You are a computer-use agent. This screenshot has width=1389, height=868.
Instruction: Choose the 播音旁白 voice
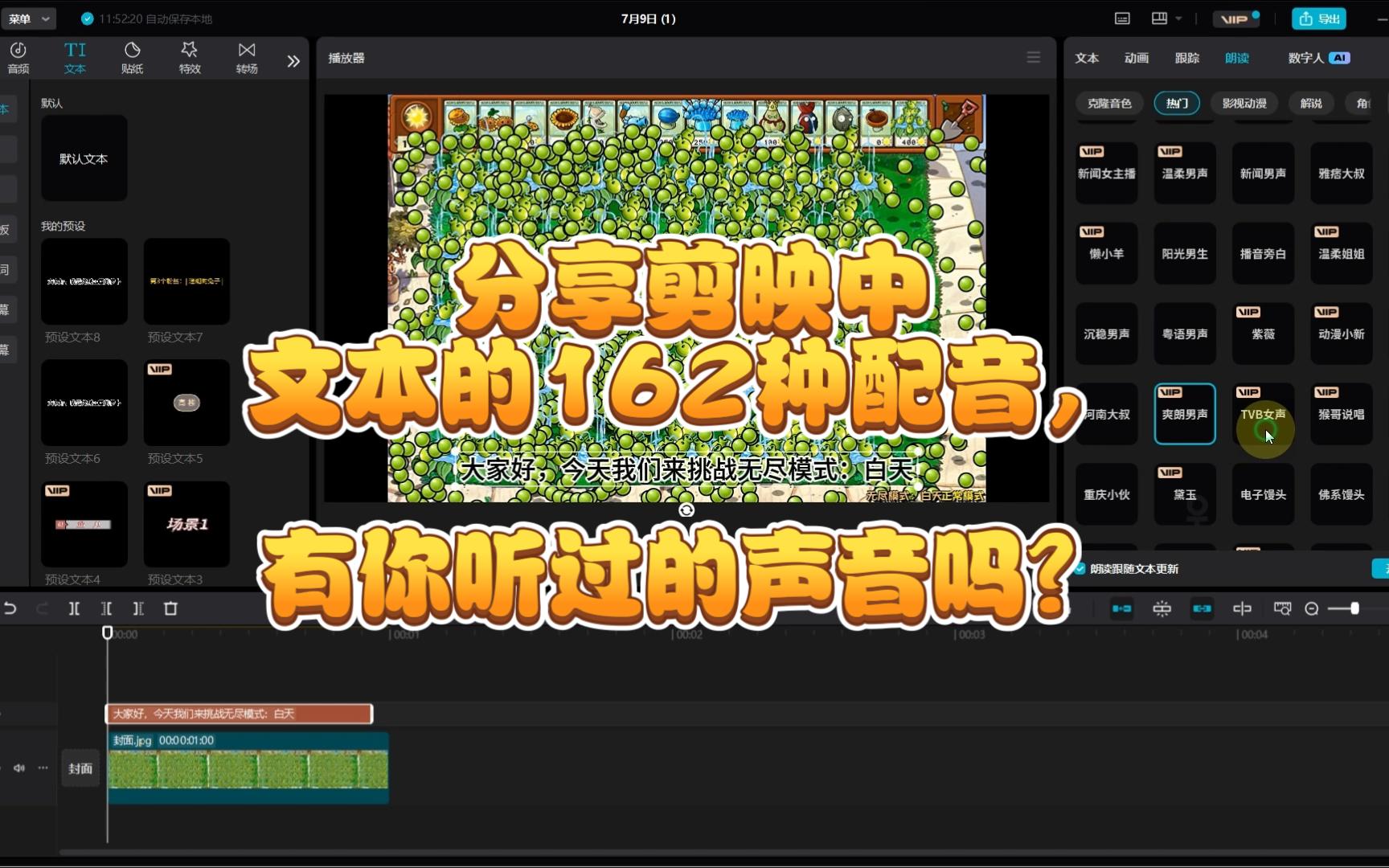click(x=1263, y=253)
